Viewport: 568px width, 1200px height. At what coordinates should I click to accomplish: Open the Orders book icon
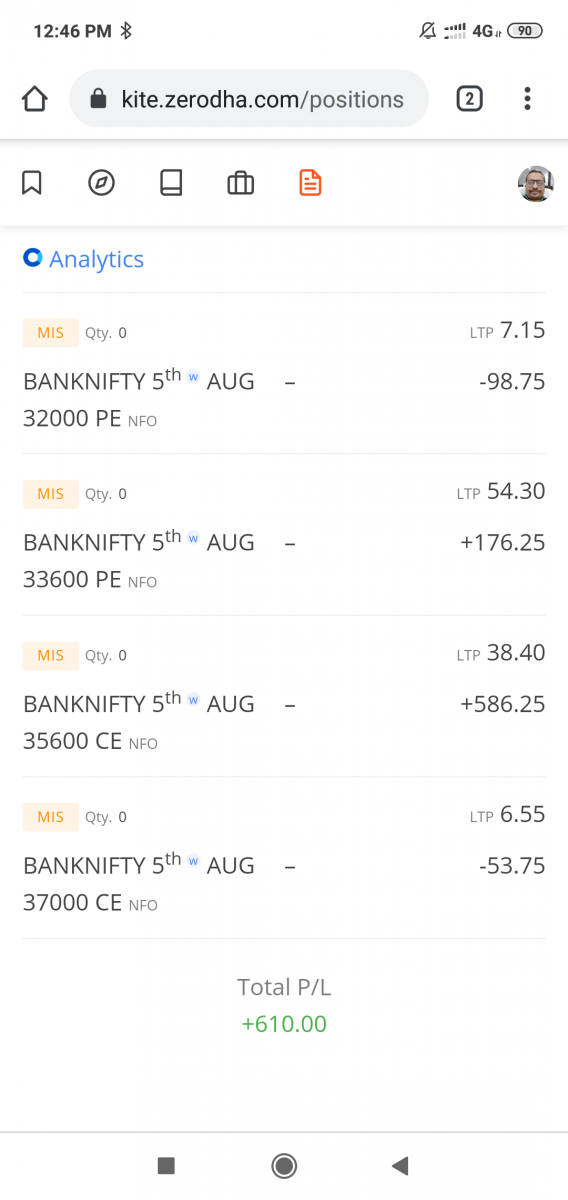[x=171, y=183]
